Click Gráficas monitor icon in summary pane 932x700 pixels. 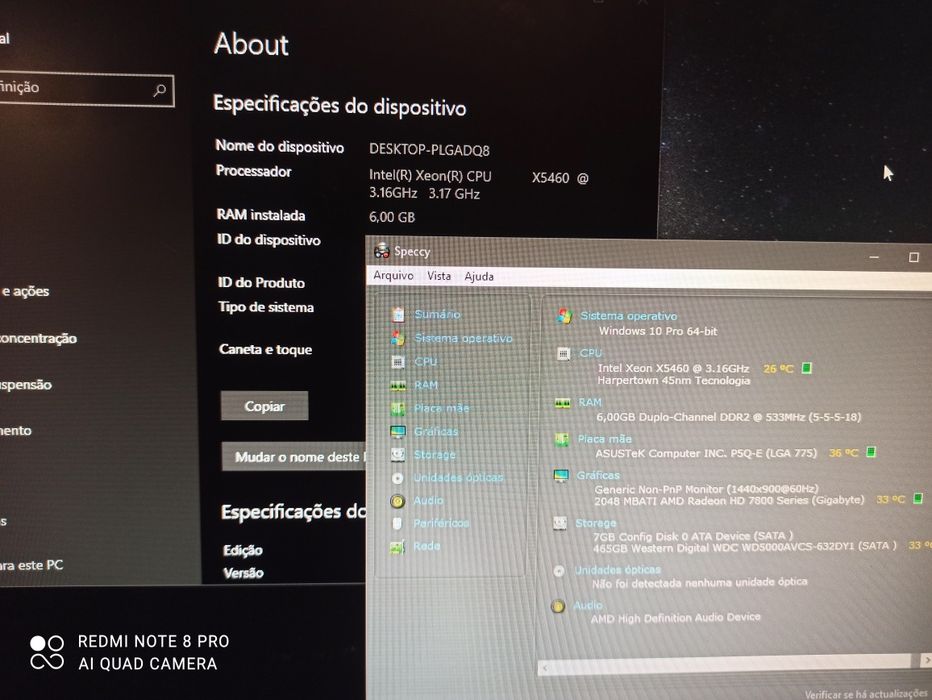[x=561, y=475]
